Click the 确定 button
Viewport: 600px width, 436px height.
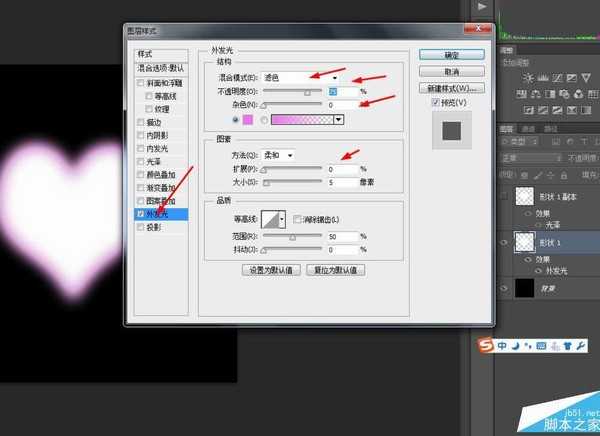[x=452, y=54]
